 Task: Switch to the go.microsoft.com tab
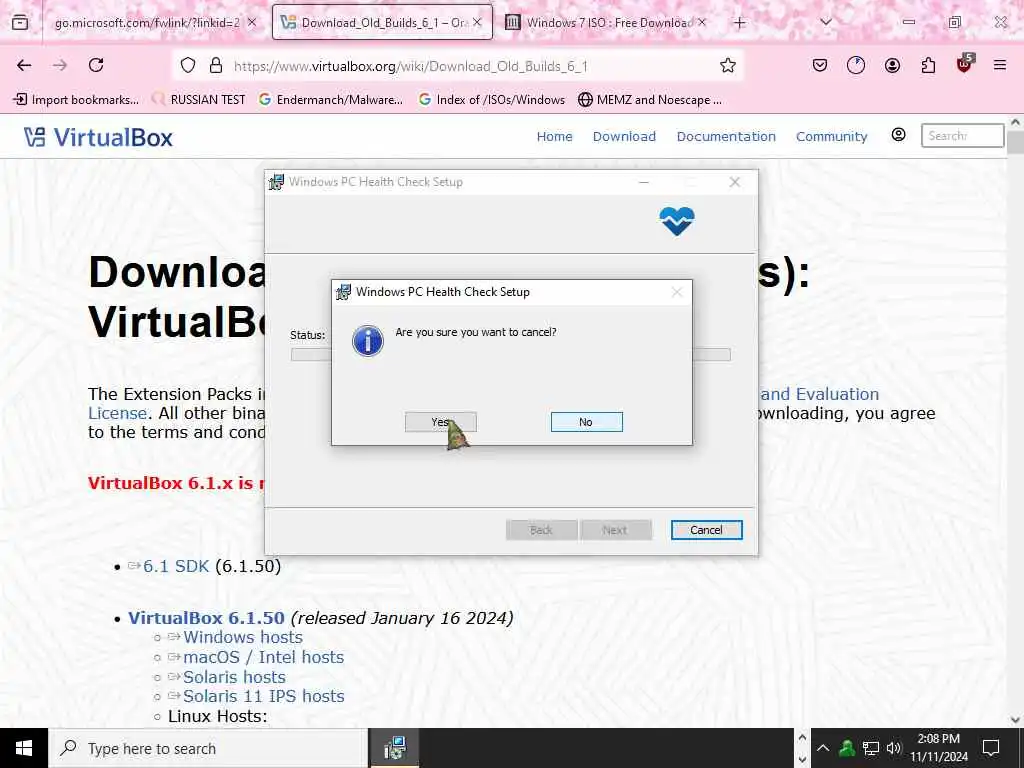(147, 23)
